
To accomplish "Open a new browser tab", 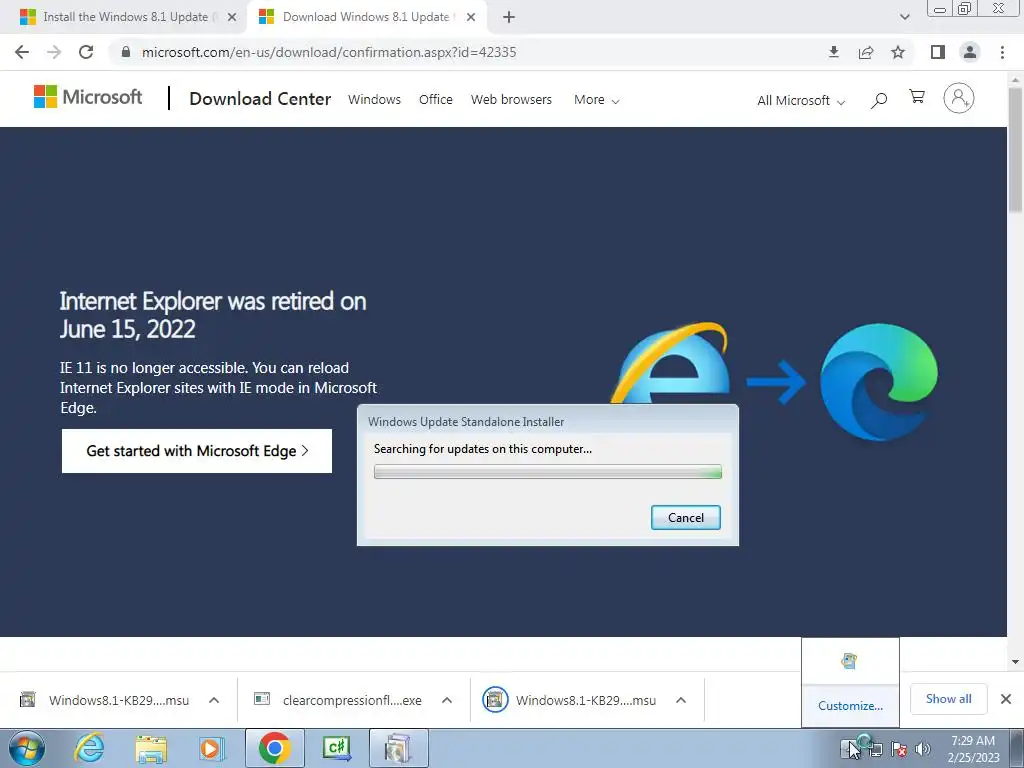I will (509, 17).
